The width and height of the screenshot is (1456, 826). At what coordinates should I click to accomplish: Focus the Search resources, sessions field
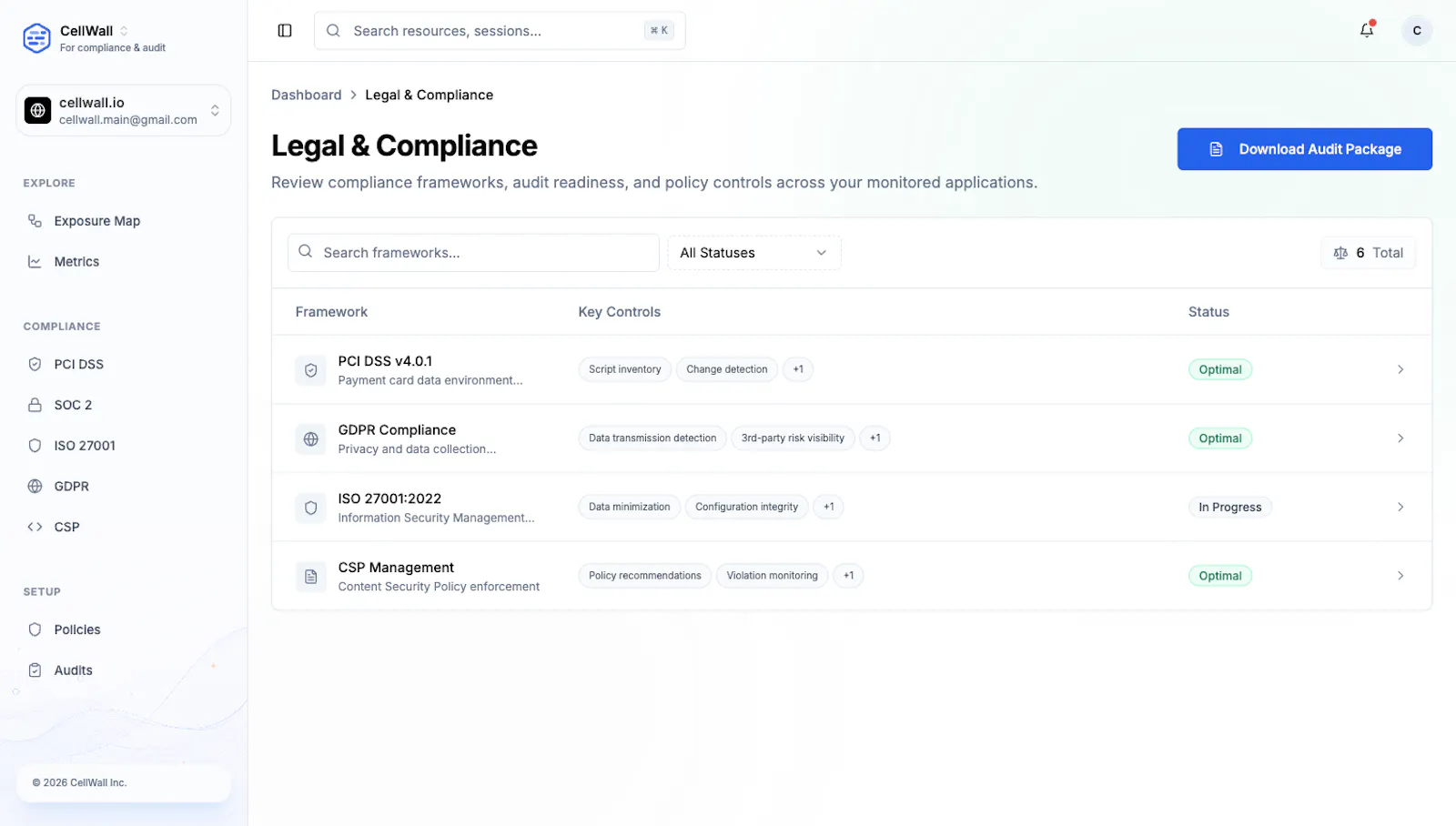[x=500, y=31]
